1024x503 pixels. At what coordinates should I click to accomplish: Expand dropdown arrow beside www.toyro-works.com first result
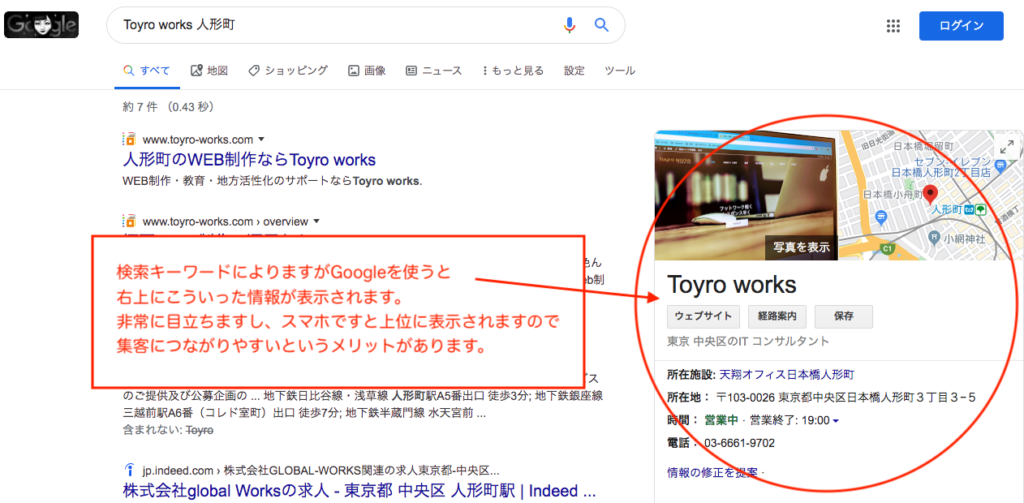pyautogui.click(x=261, y=139)
